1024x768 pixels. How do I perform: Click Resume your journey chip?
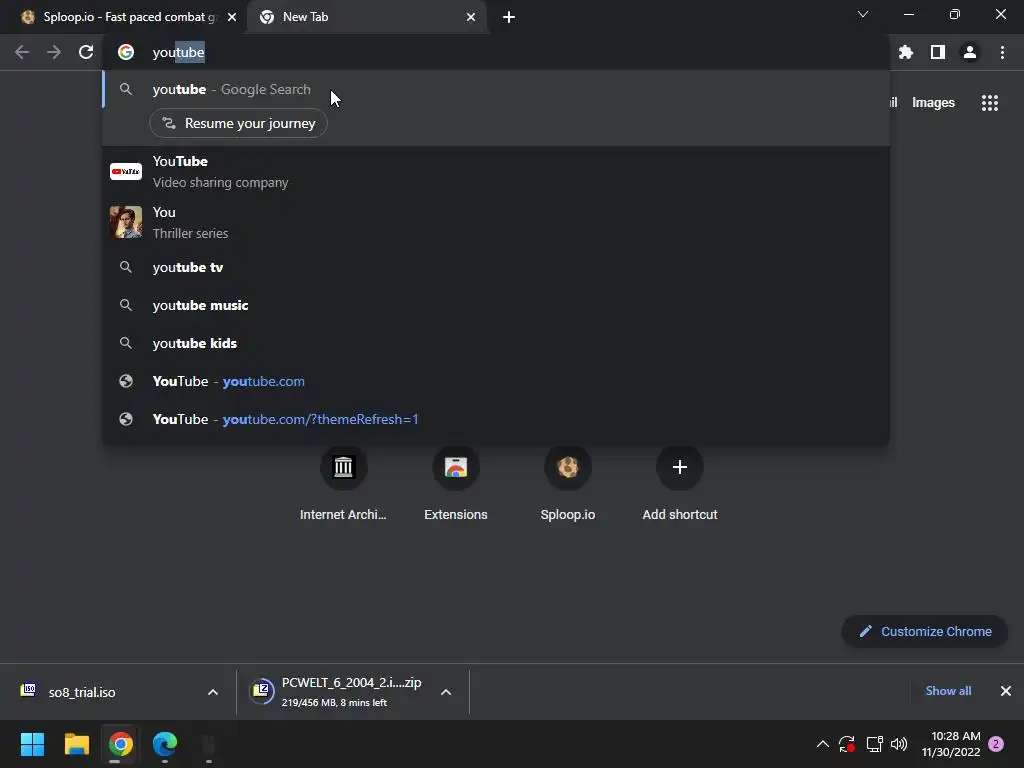pyautogui.click(x=238, y=123)
